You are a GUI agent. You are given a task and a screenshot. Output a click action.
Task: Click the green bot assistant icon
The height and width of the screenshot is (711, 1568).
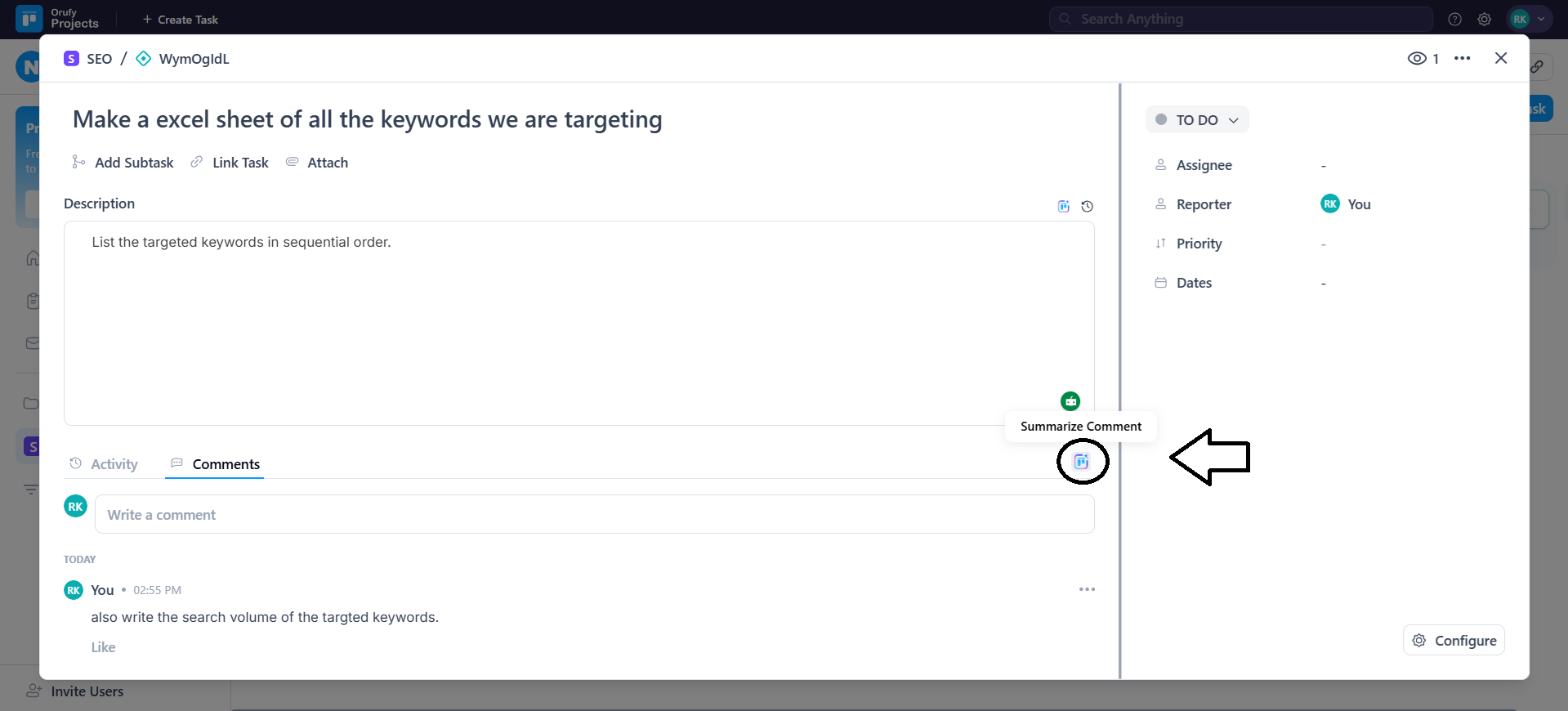1070,400
